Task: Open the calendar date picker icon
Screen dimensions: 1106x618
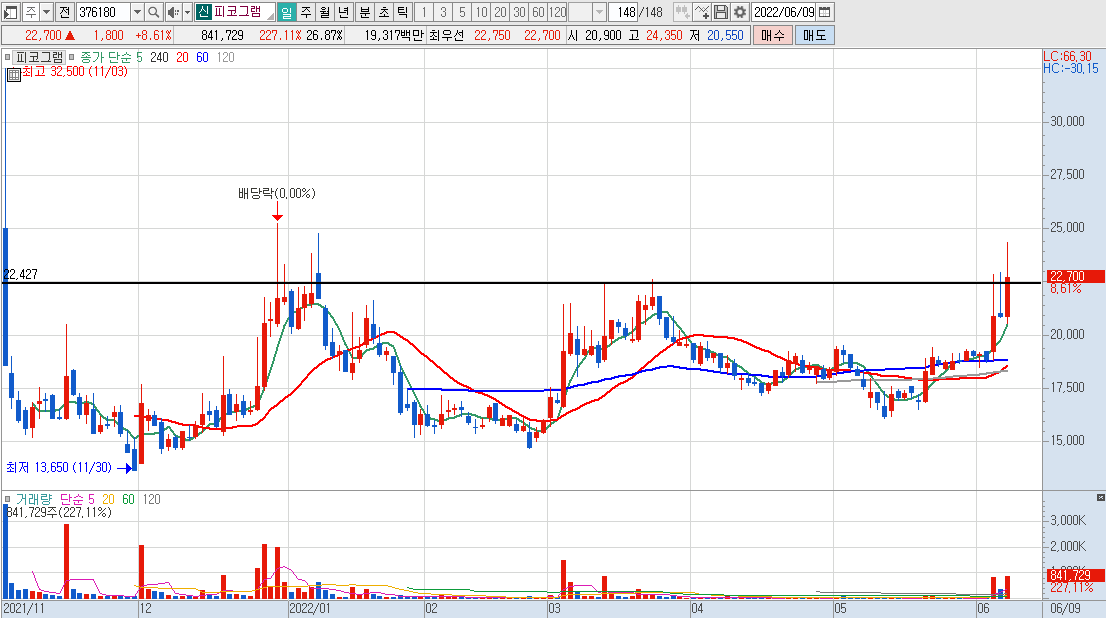Action: click(x=825, y=12)
